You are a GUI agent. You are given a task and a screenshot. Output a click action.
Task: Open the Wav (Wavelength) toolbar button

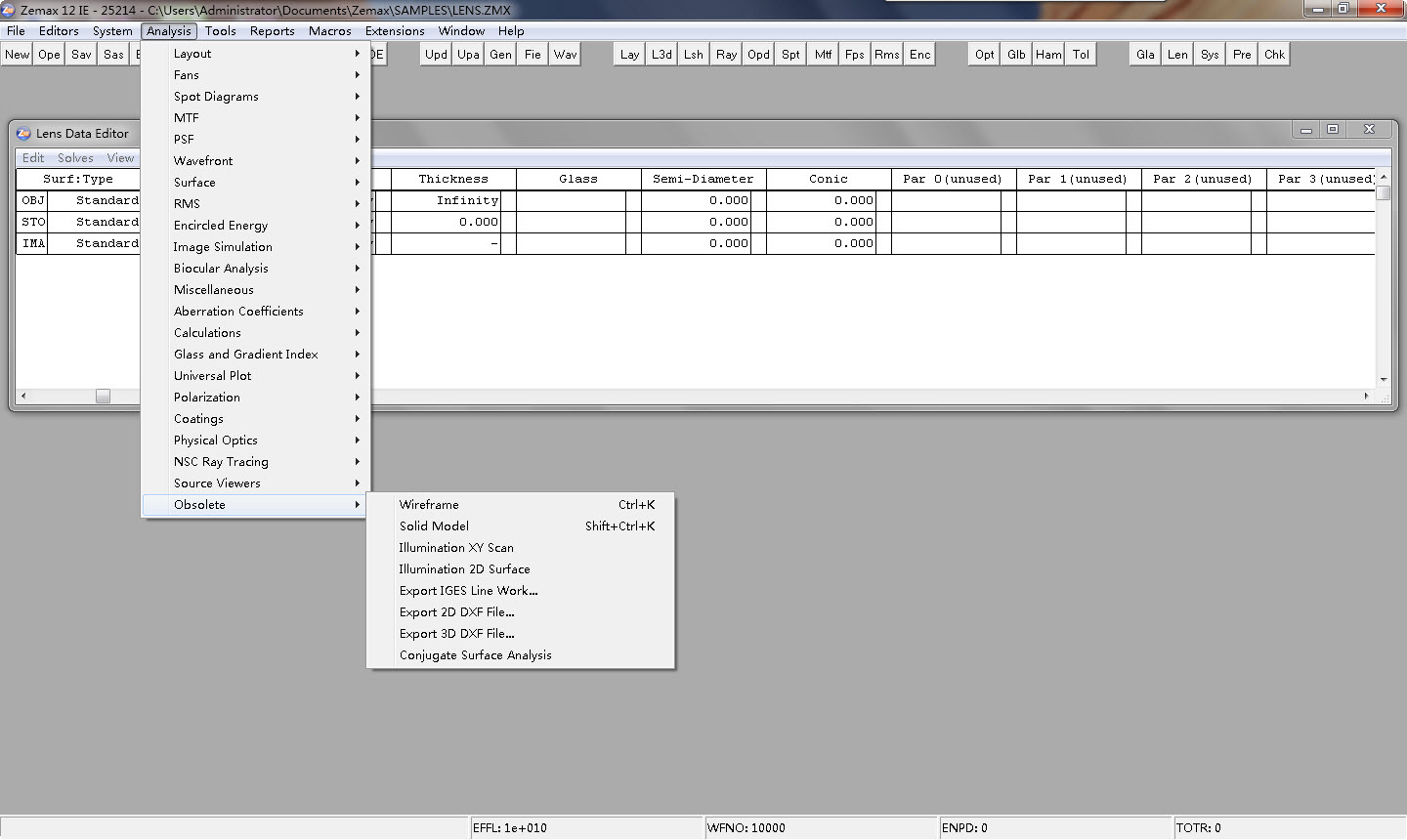(x=566, y=55)
